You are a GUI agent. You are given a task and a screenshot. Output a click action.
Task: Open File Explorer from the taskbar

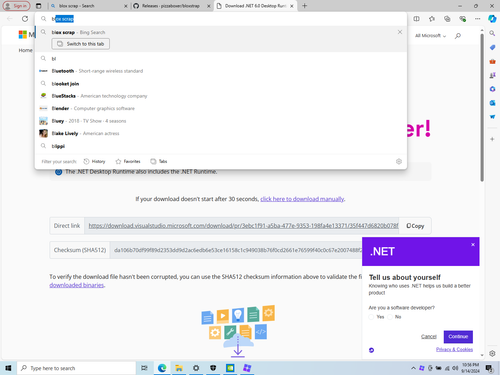click(x=179, y=368)
